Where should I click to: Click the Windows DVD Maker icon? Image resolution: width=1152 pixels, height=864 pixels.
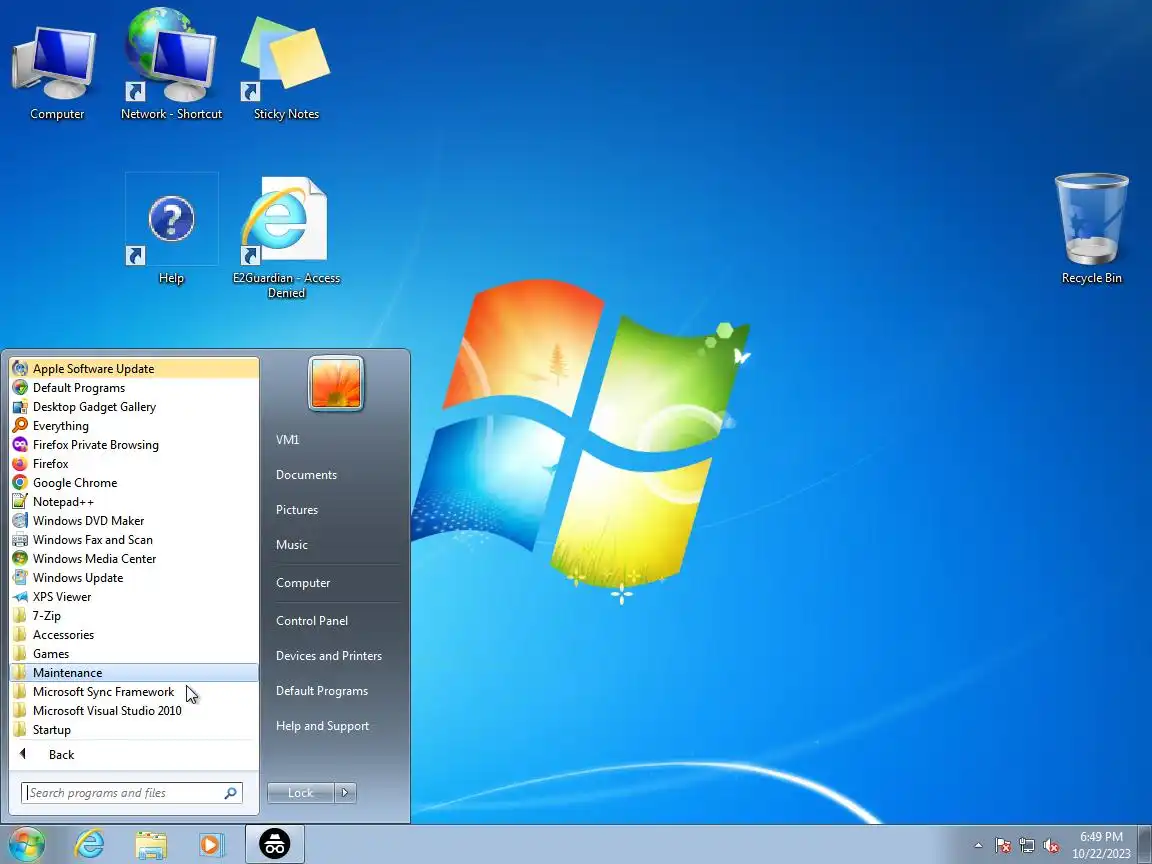tap(20, 521)
